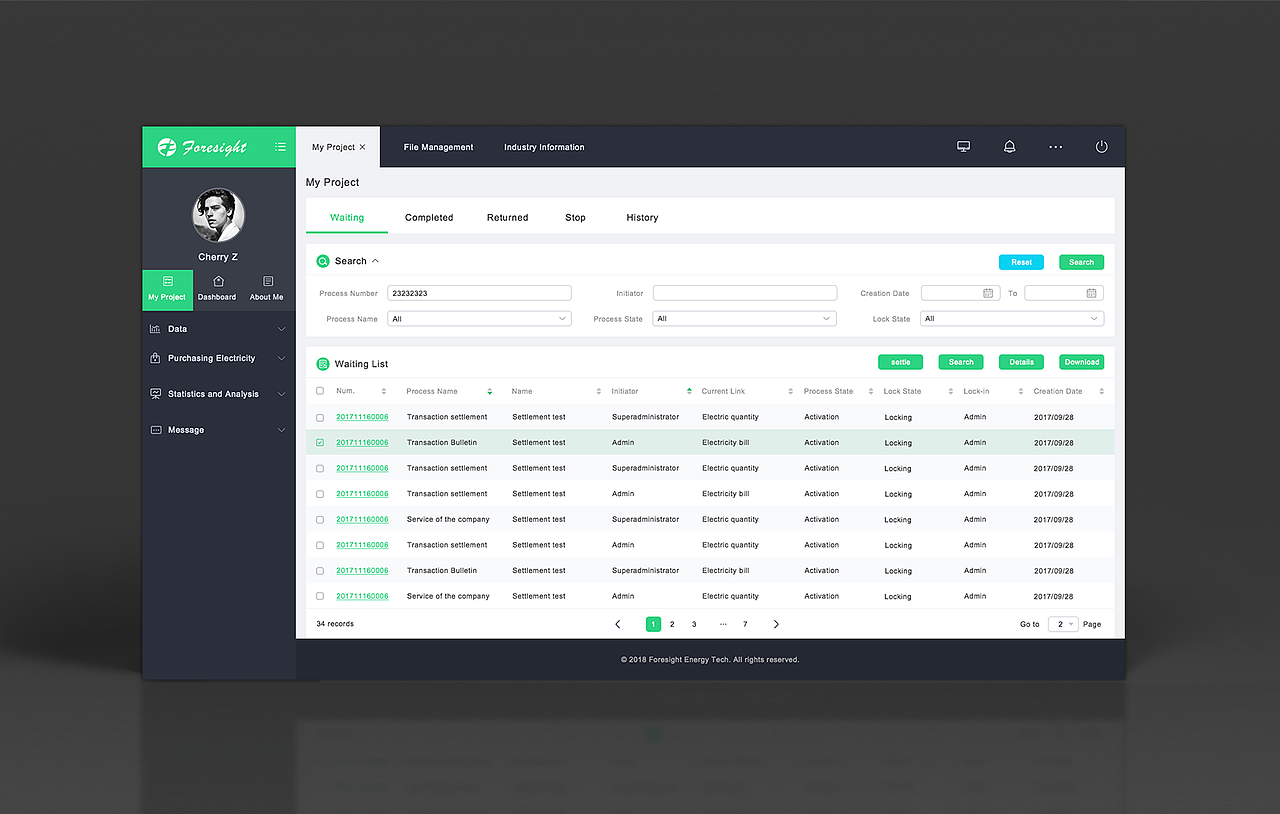Sort by Lock State column arrows
This screenshot has width=1280, height=814.
point(949,391)
